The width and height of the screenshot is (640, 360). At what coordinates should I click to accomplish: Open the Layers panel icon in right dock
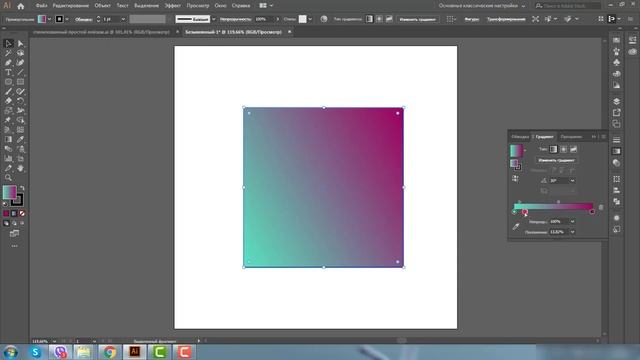coord(616,101)
